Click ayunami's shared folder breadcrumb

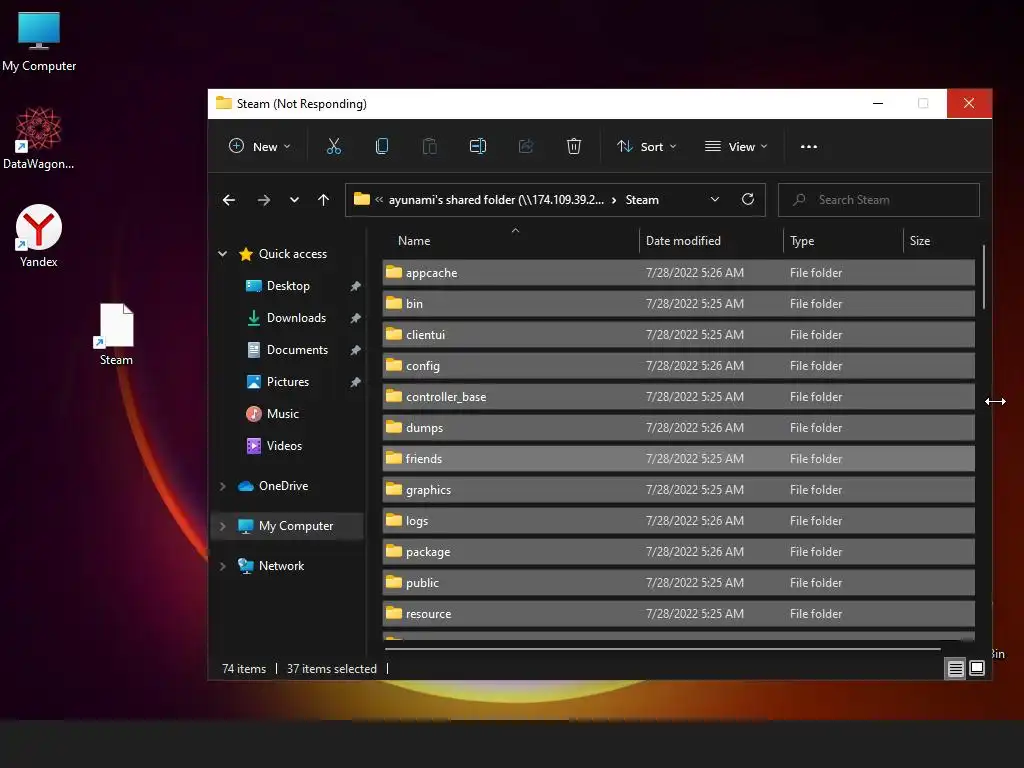click(x=496, y=200)
